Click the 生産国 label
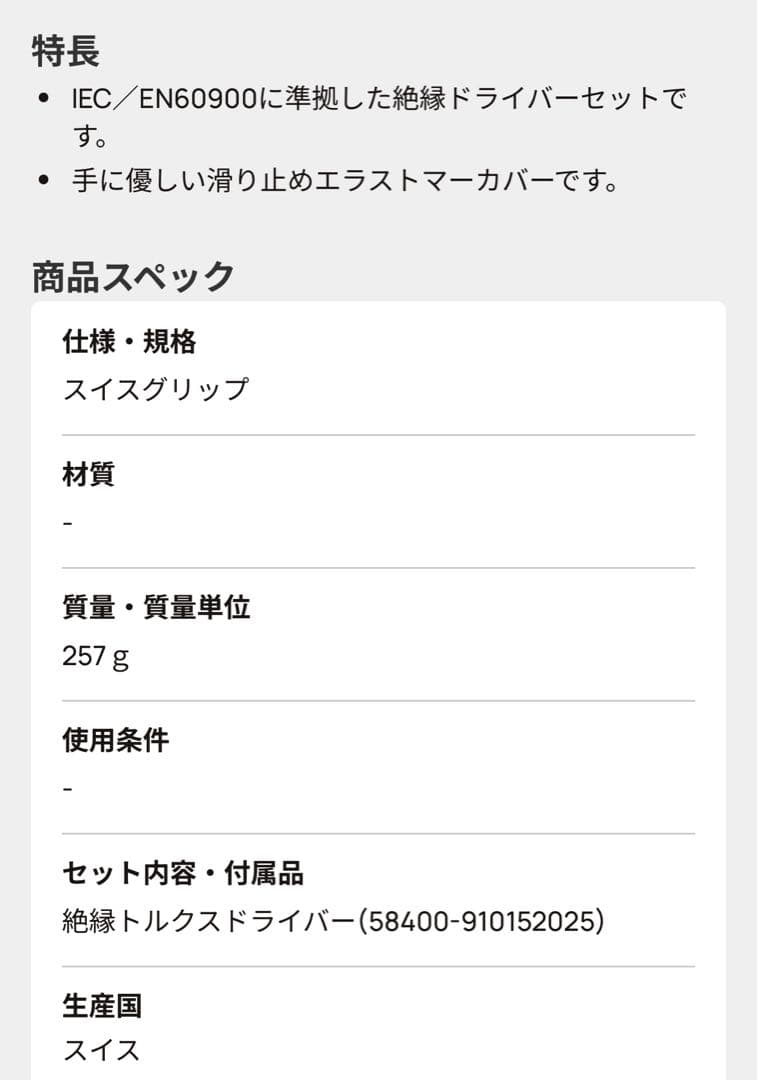Image resolution: width=758 pixels, height=1080 pixels. tap(102, 1006)
